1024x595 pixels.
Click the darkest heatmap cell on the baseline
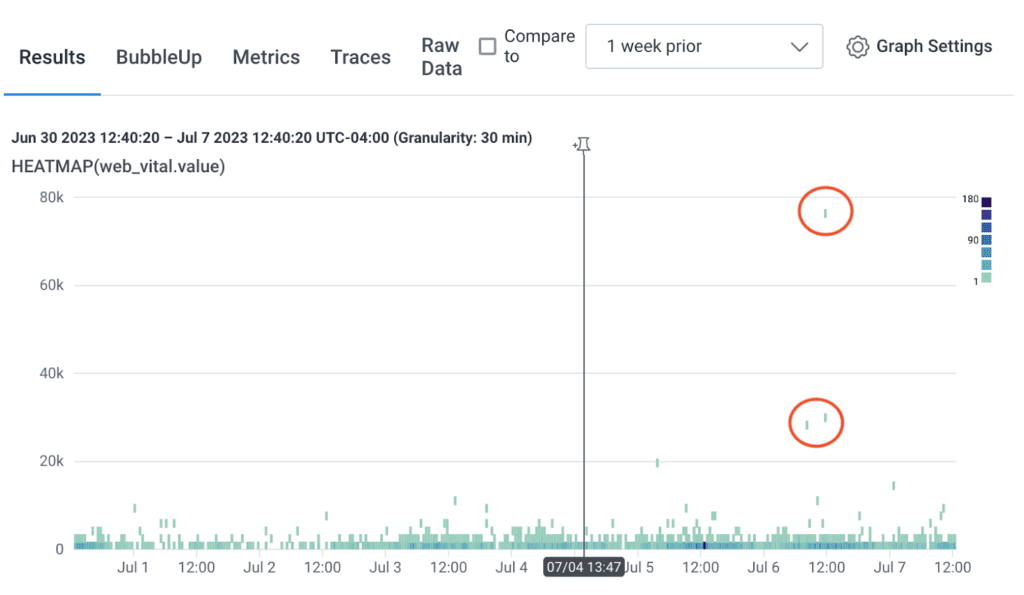[x=704, y=545]
